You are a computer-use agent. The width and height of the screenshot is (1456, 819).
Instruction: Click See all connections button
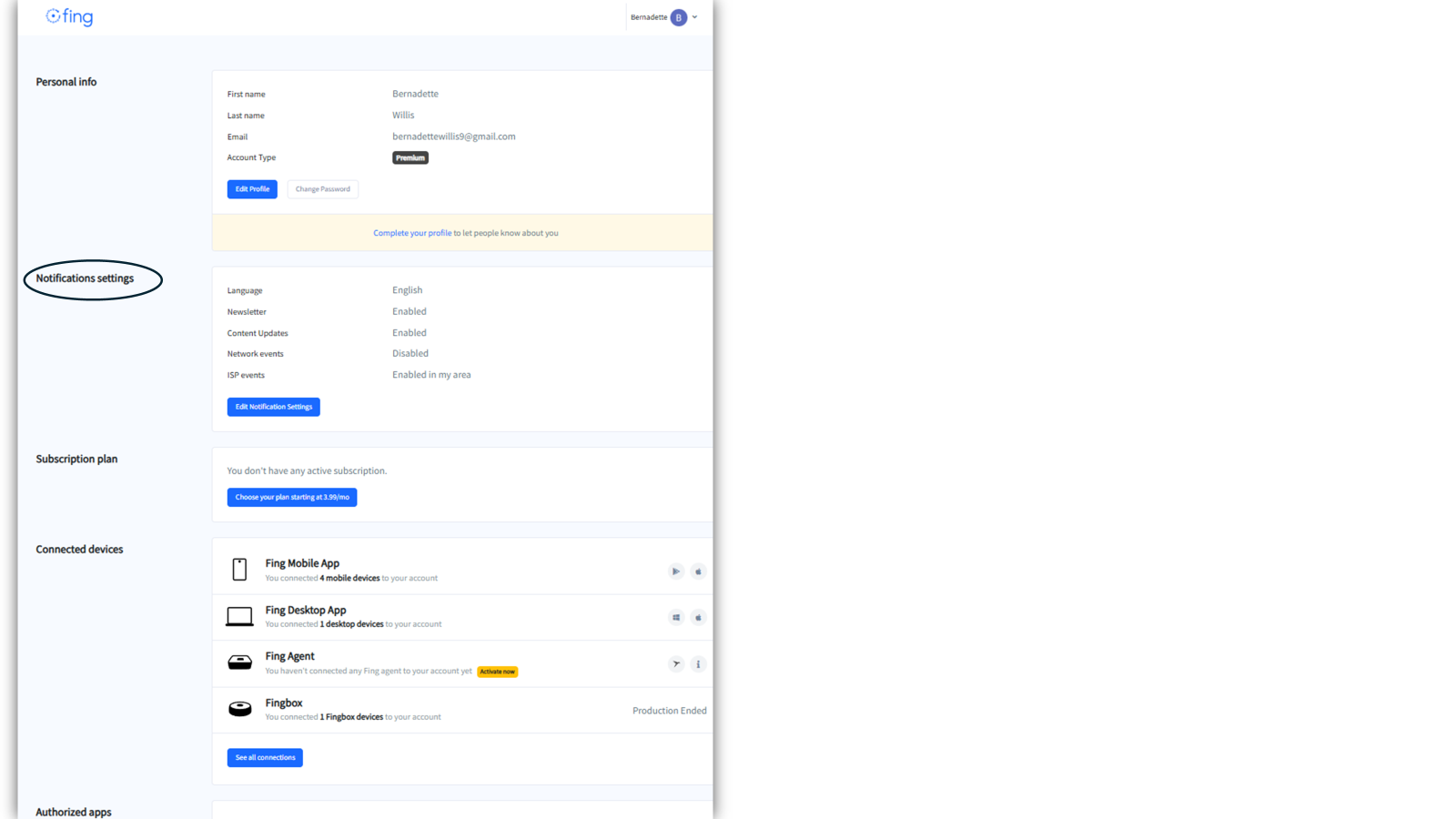[x=265, y=757]
